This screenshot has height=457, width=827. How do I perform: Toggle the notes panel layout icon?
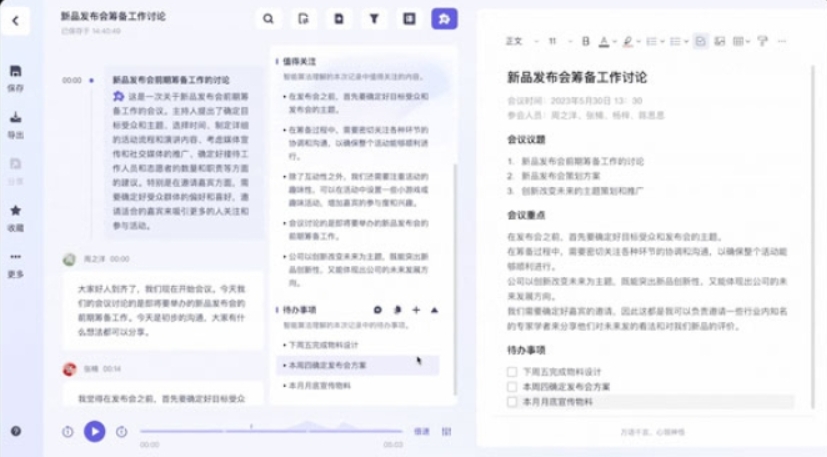409,19
